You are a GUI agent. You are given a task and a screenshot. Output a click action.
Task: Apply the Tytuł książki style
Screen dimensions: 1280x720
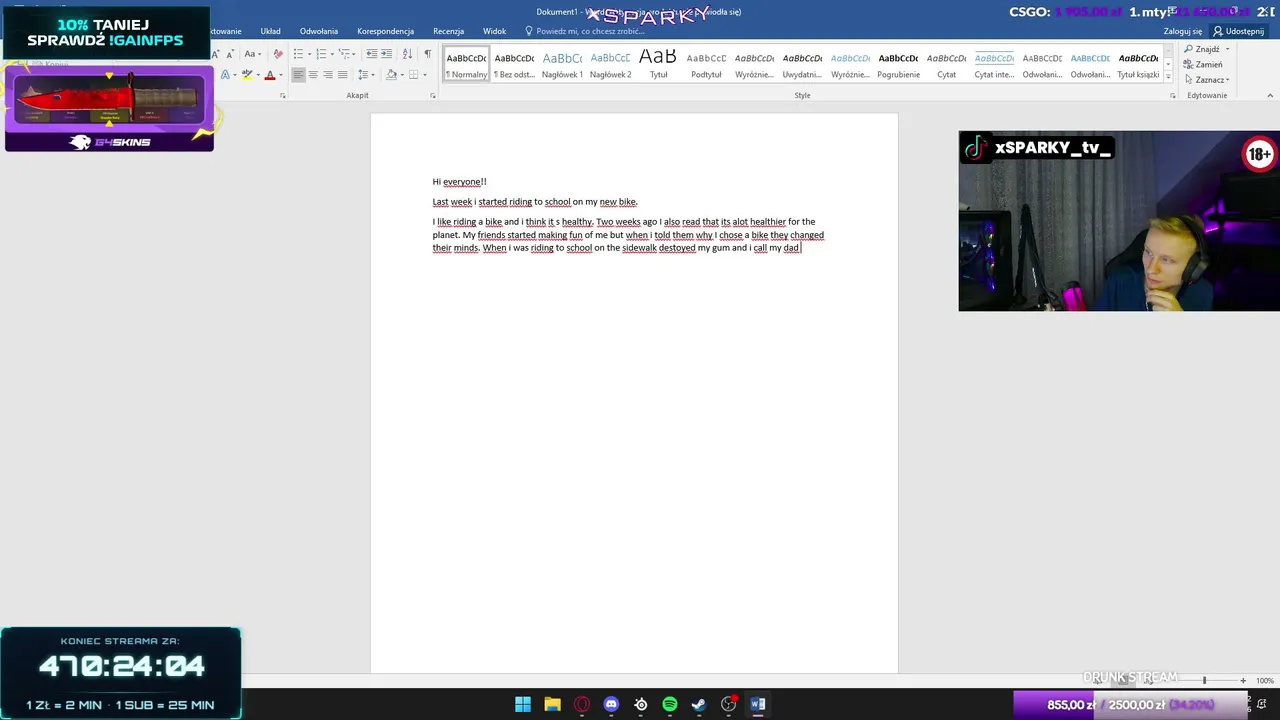[1138, 64]
